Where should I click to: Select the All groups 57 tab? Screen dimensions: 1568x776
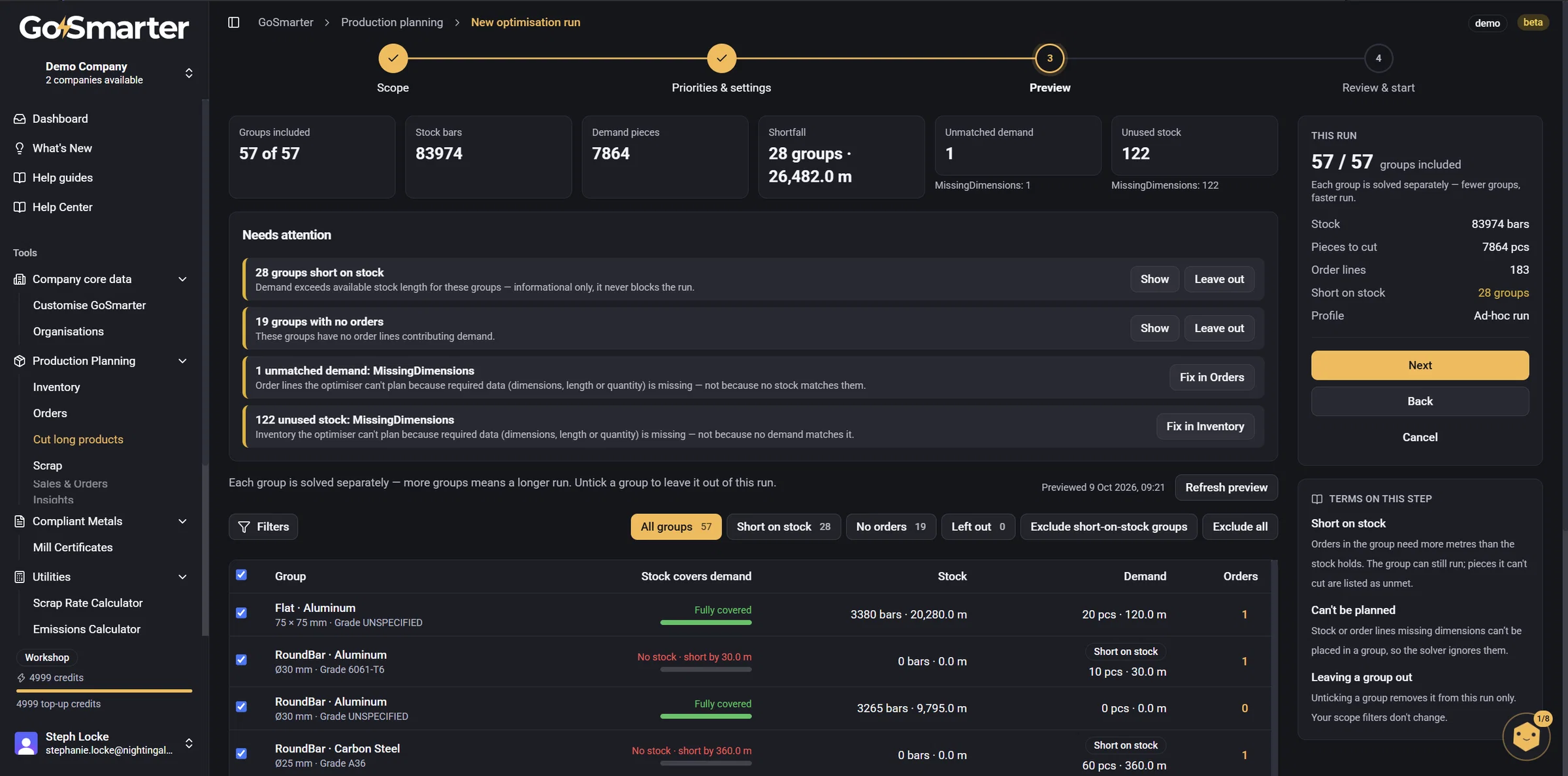(676, 527)
